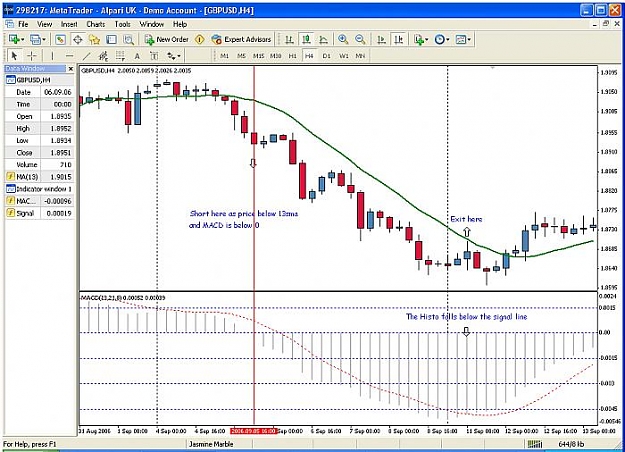Open the Terminal window icon
625x452 pixels.
tap(111, 39)
